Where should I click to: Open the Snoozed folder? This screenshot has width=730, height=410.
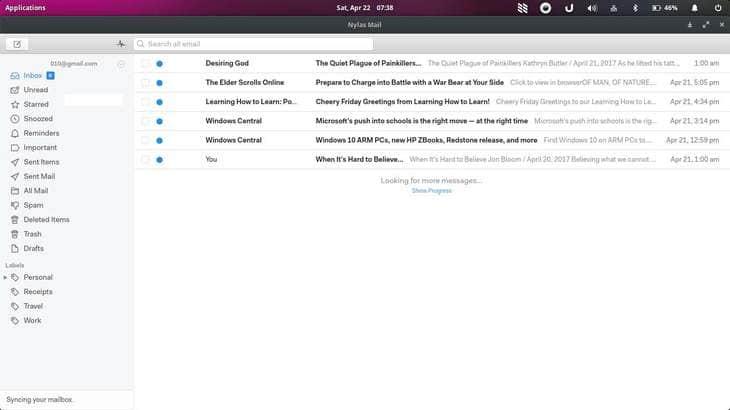38,118
